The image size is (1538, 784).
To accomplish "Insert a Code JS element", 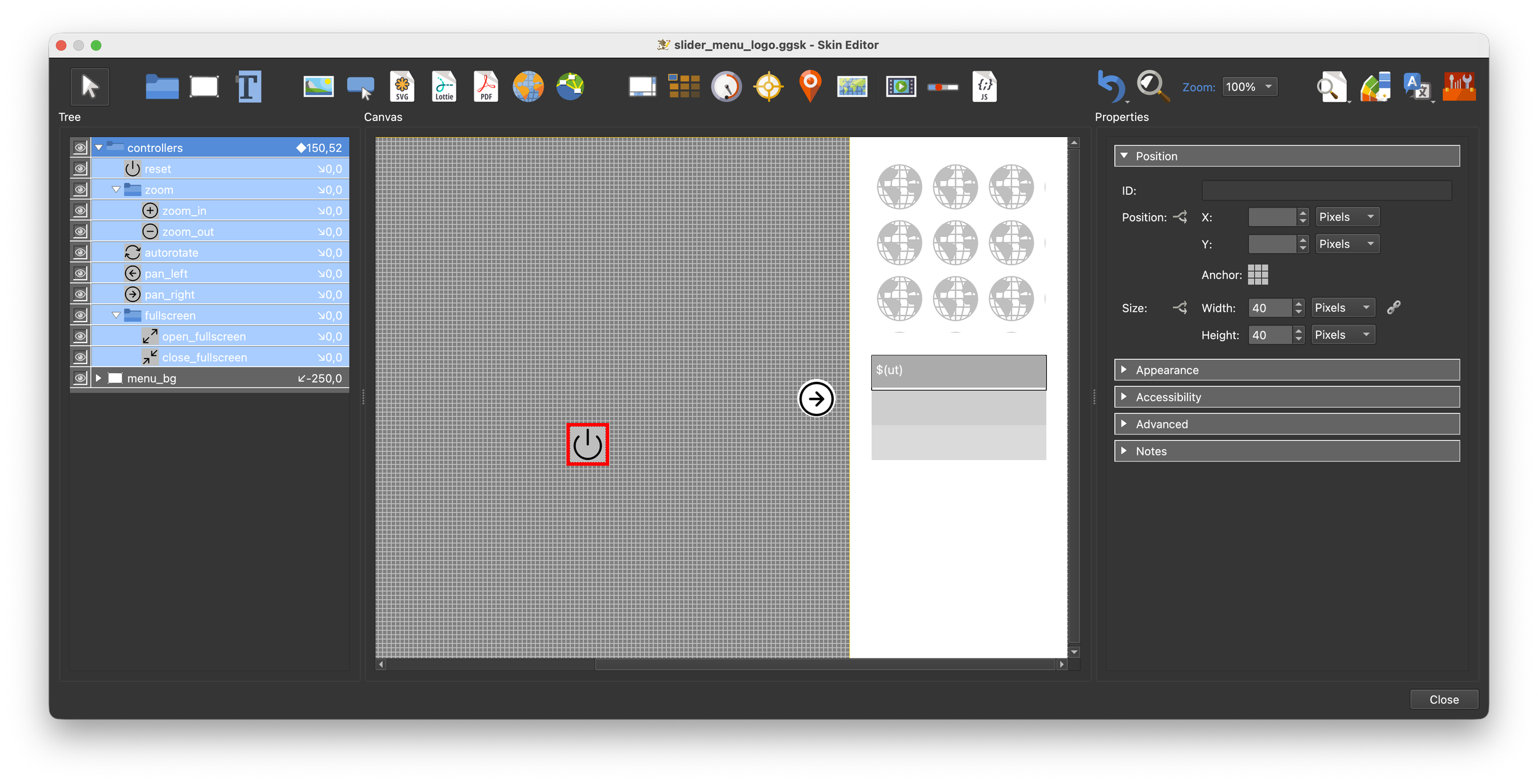I will pyautogui.click(x=984, y=87).
